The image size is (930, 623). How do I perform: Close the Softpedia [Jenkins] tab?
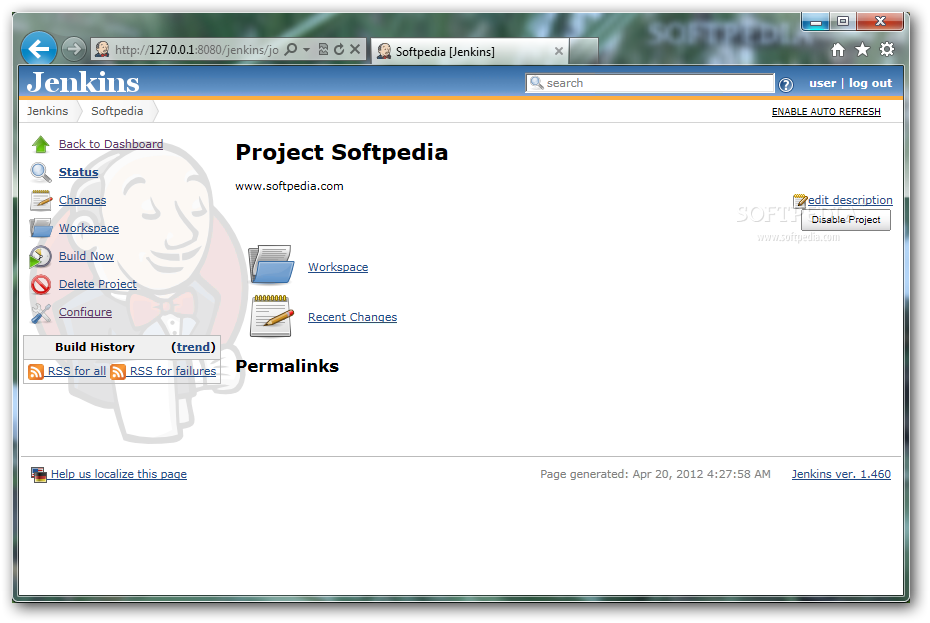pyautogui.click(x=559, y=52)
